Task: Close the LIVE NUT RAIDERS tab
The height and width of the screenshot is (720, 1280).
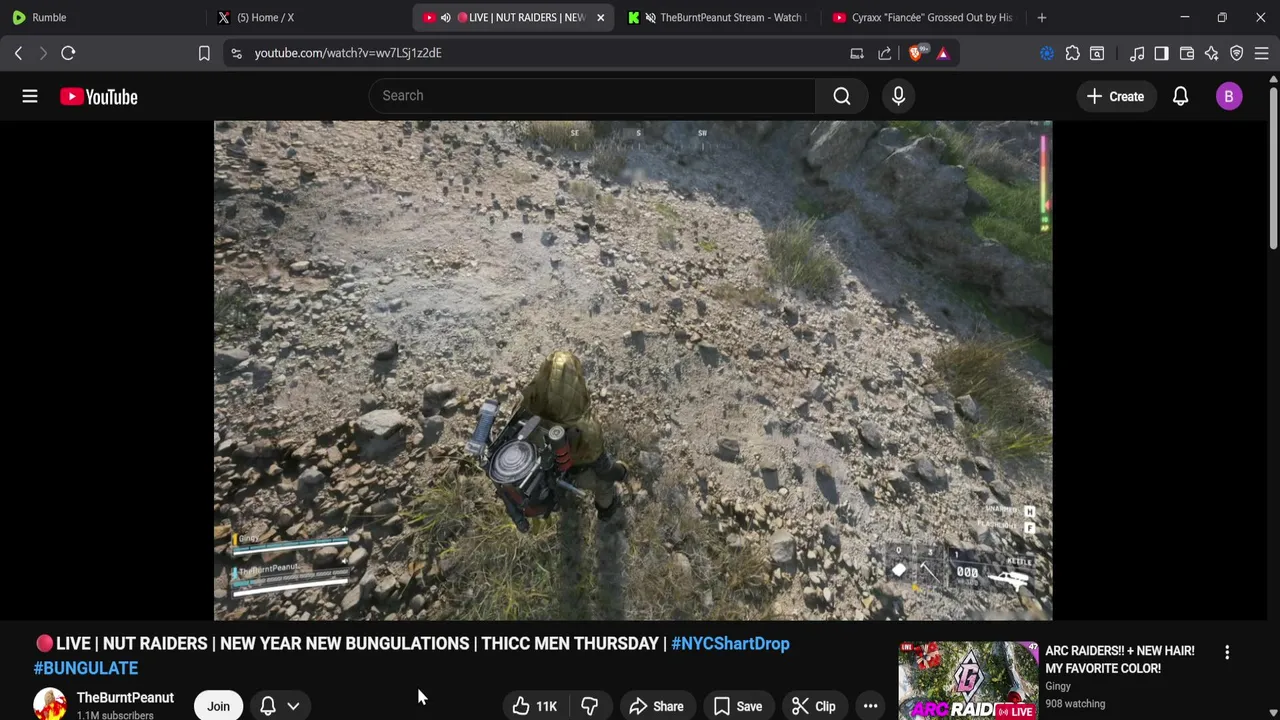Action: click(x=600, y=17)
